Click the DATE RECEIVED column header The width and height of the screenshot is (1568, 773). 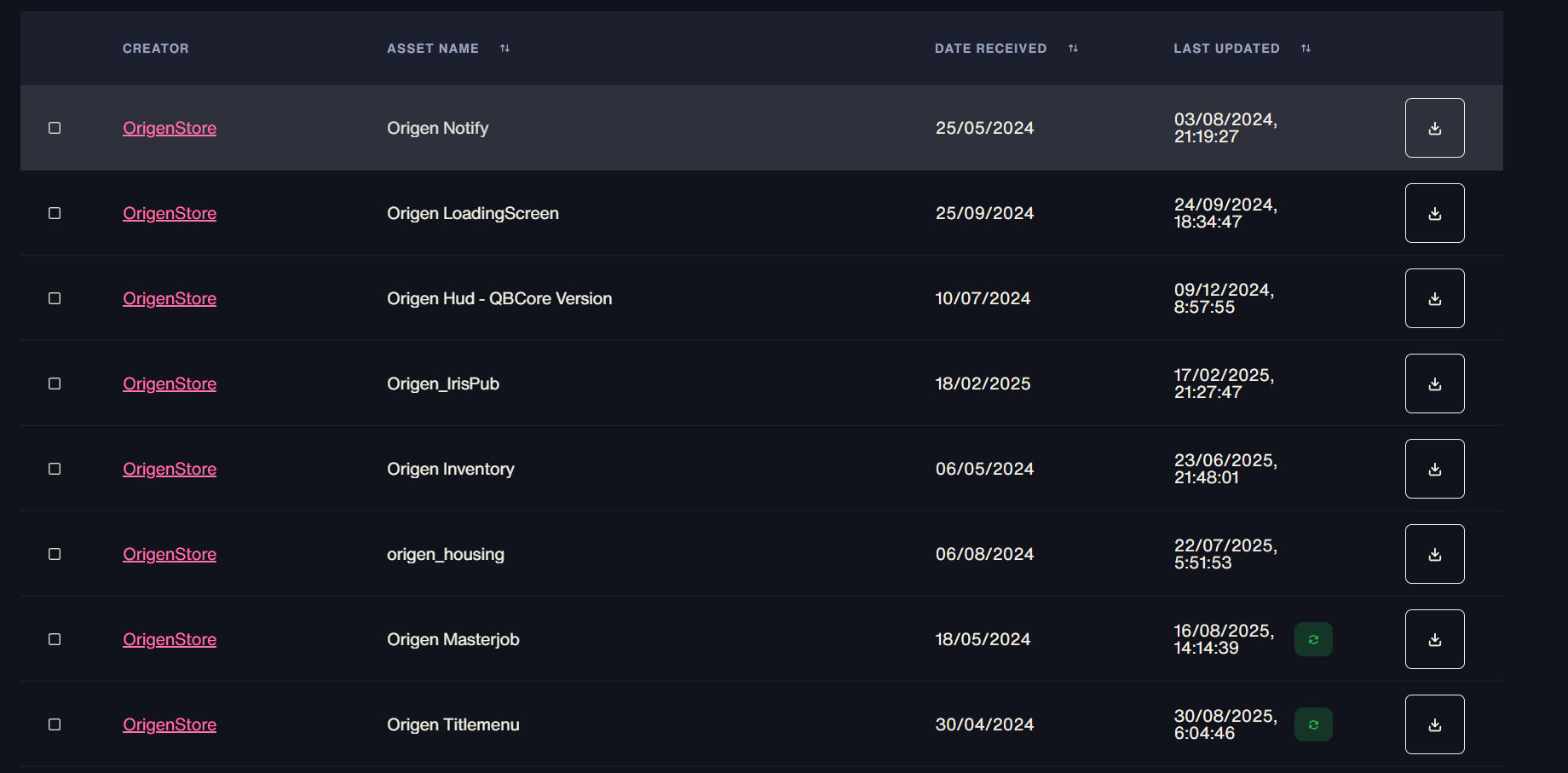pyautogui.click(x=990, y=49)
